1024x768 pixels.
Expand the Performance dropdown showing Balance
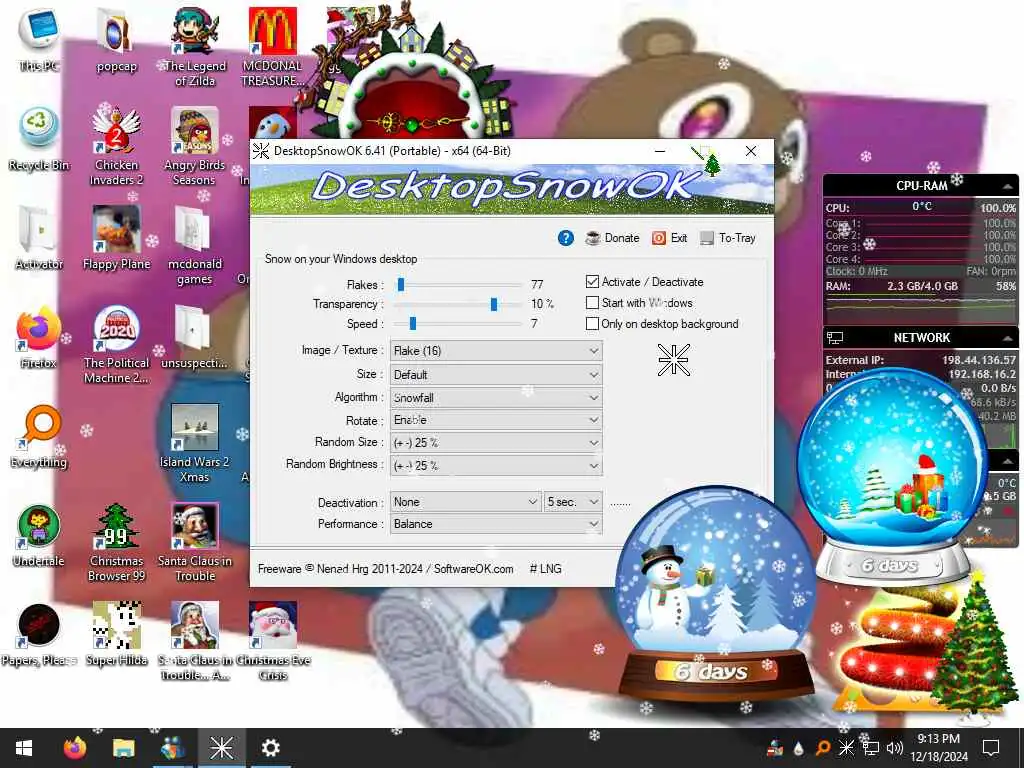496,524
